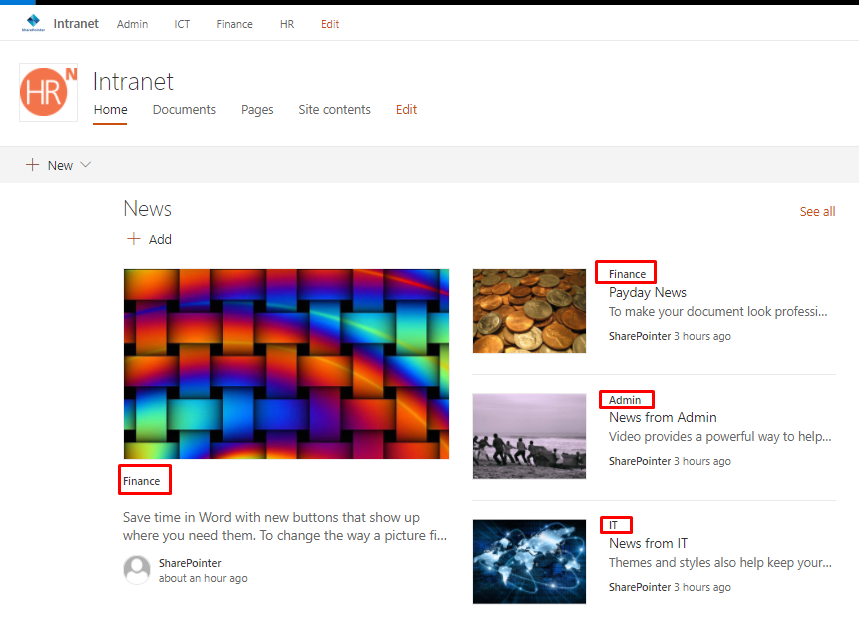This screenshot has width=859, height=620.
Task: Click Add under News
Action: click(x=149, y=239)
